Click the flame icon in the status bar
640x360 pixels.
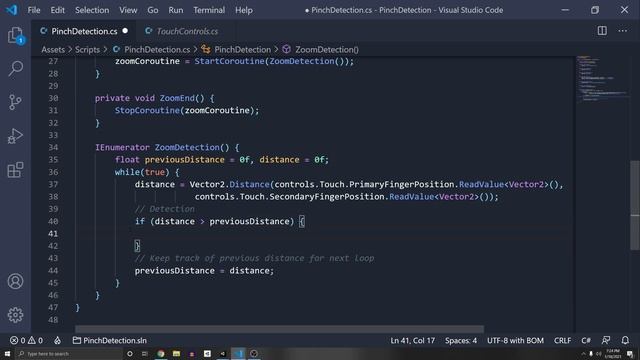(58, 340)
